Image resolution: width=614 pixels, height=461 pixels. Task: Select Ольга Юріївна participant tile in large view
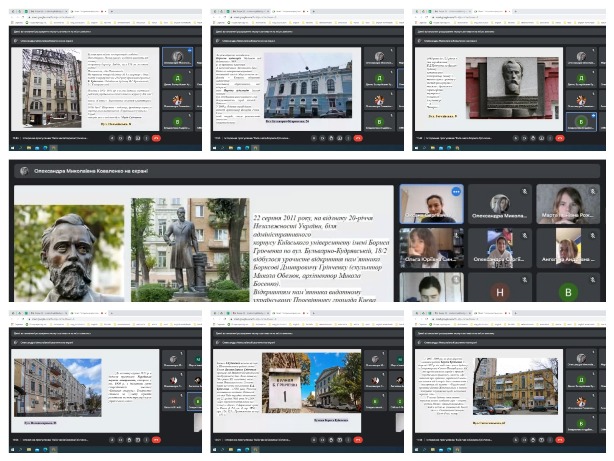[432, 248]
